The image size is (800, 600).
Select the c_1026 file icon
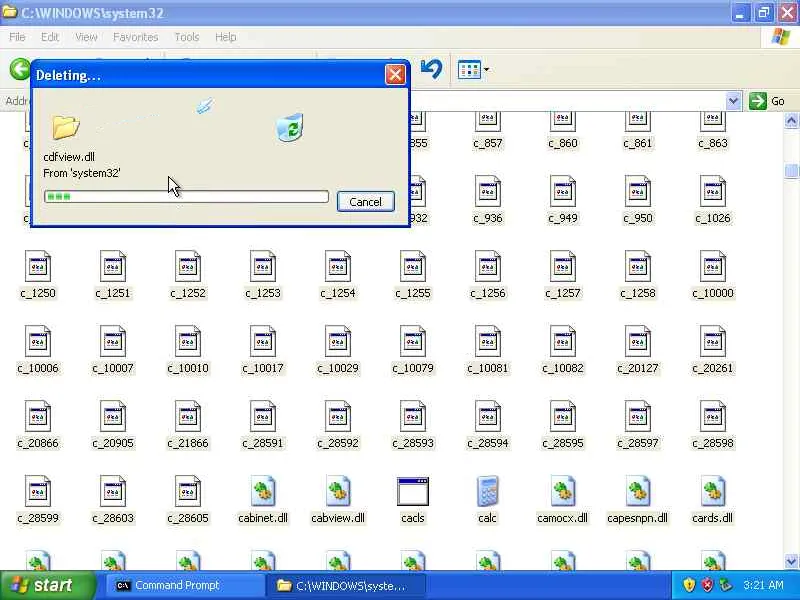pyautogui.click(x=713, y=191)
